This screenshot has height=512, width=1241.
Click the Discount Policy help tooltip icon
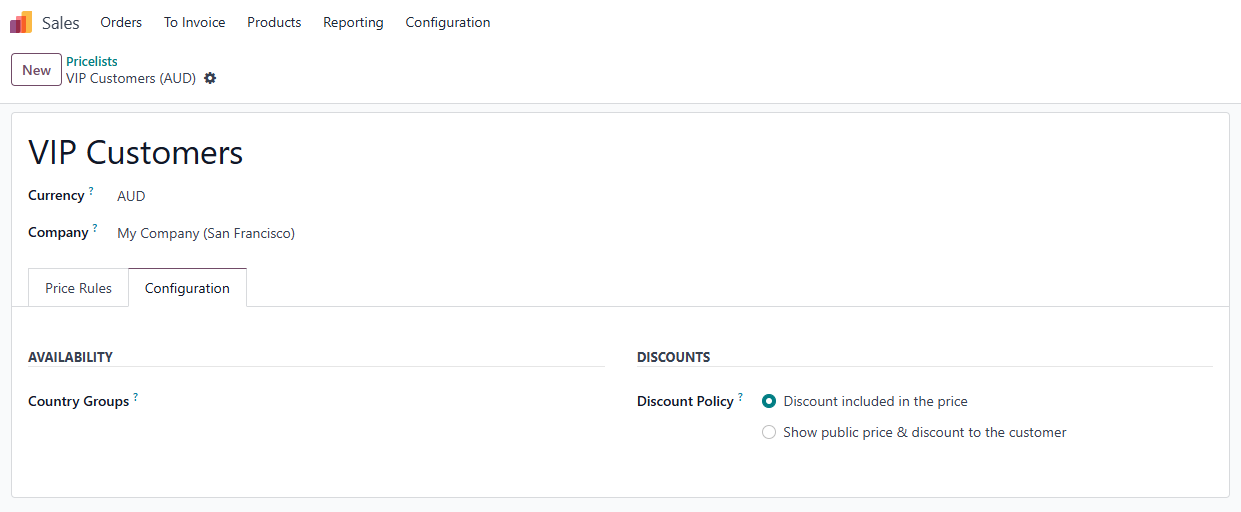(x=740, y=396)
